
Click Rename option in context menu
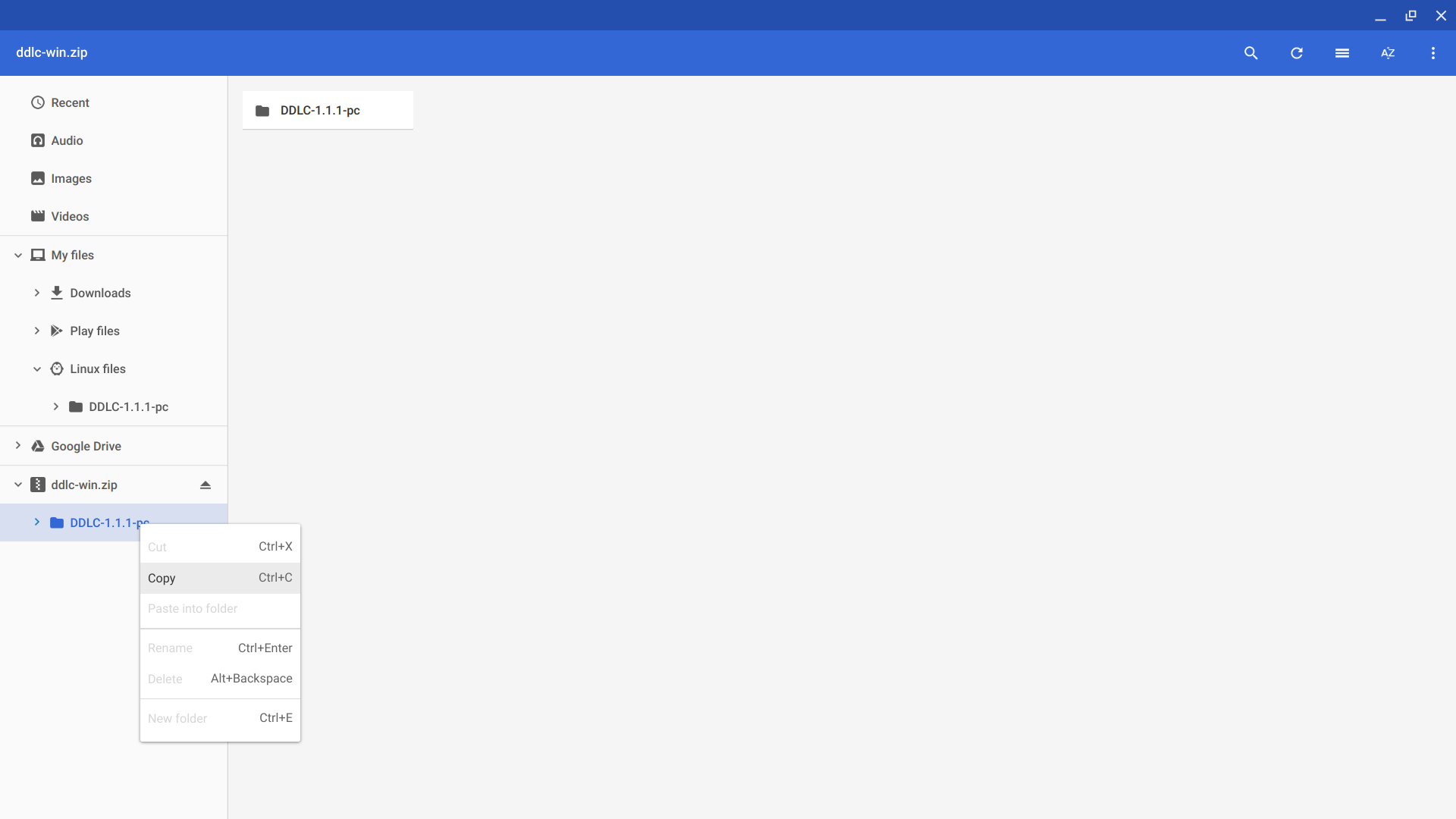coord(170,647)
